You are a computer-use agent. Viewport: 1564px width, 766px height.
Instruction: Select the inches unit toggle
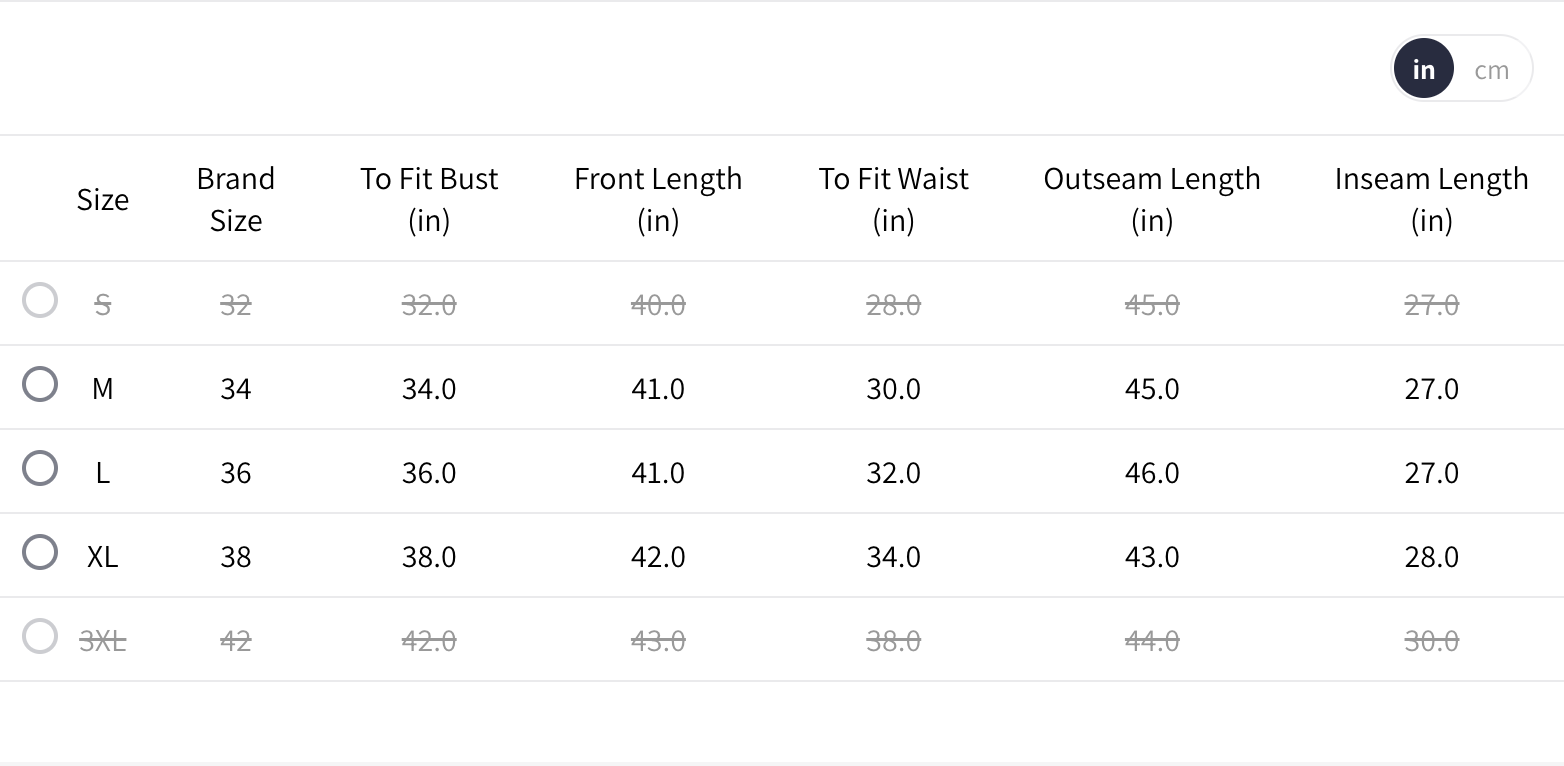point(1424,70)
